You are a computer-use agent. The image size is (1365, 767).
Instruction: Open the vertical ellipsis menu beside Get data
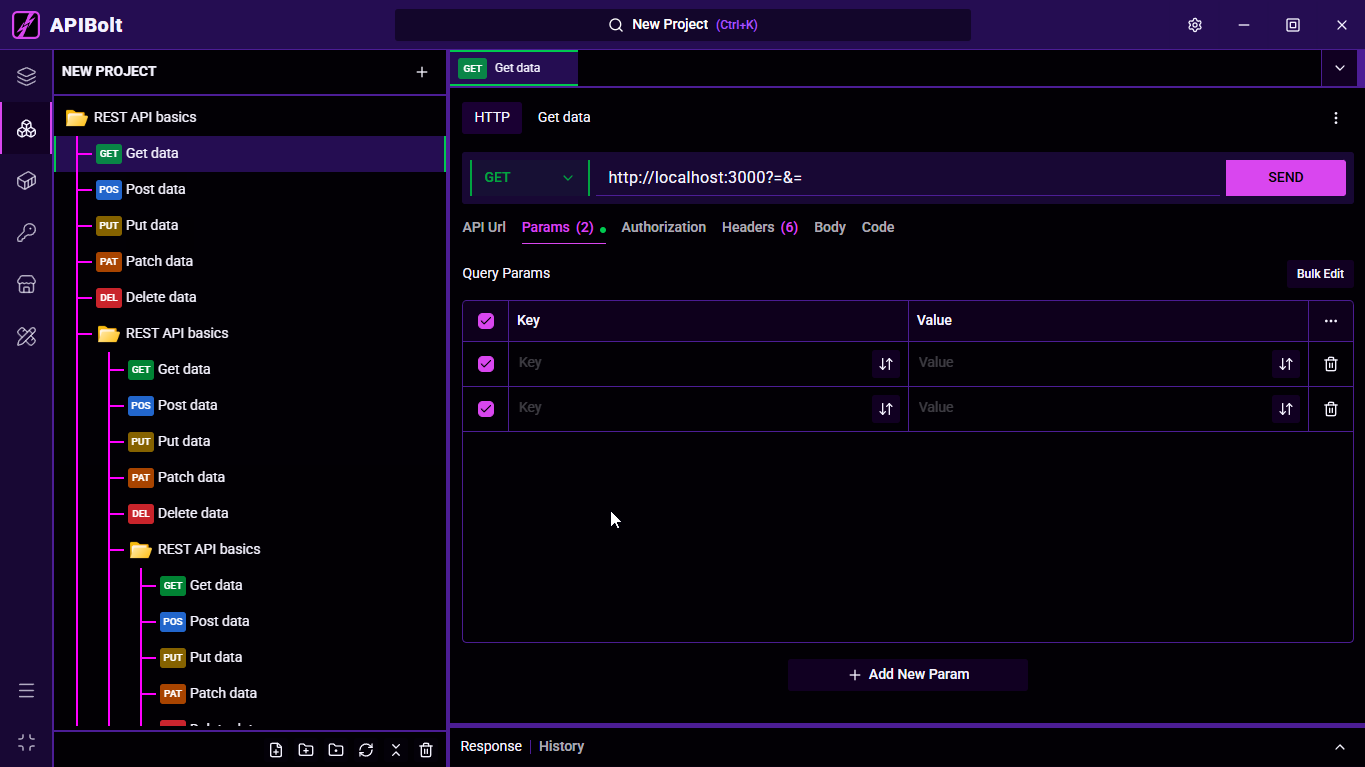tap(1336, 118)
